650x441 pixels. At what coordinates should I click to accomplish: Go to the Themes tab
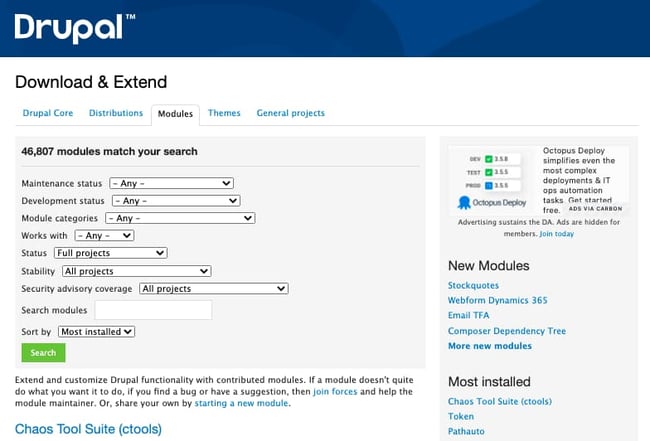[x=224, y=113]
